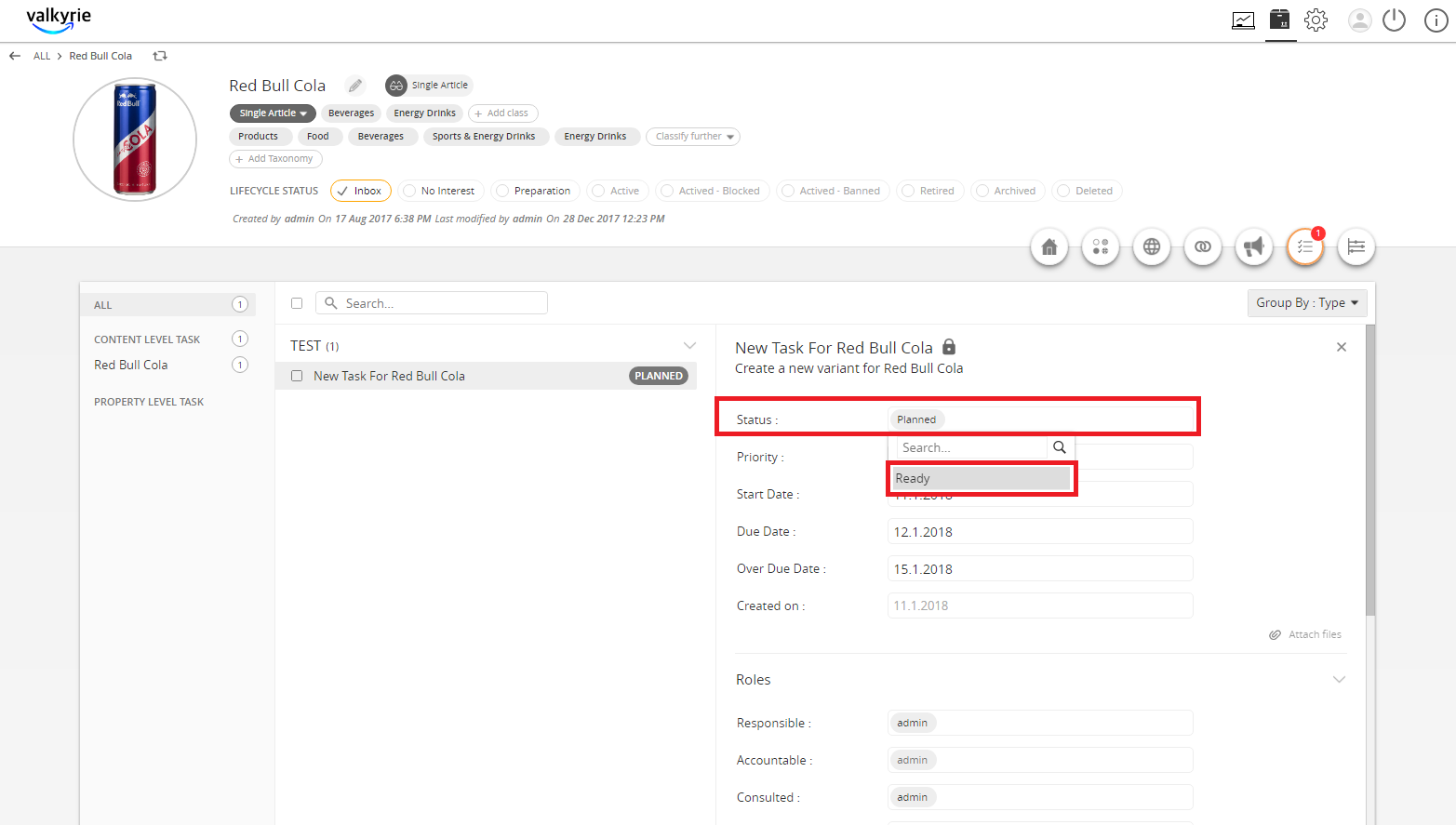Select the Archived lifecycle status
1456x825 pixels.
coord(1009,191)
